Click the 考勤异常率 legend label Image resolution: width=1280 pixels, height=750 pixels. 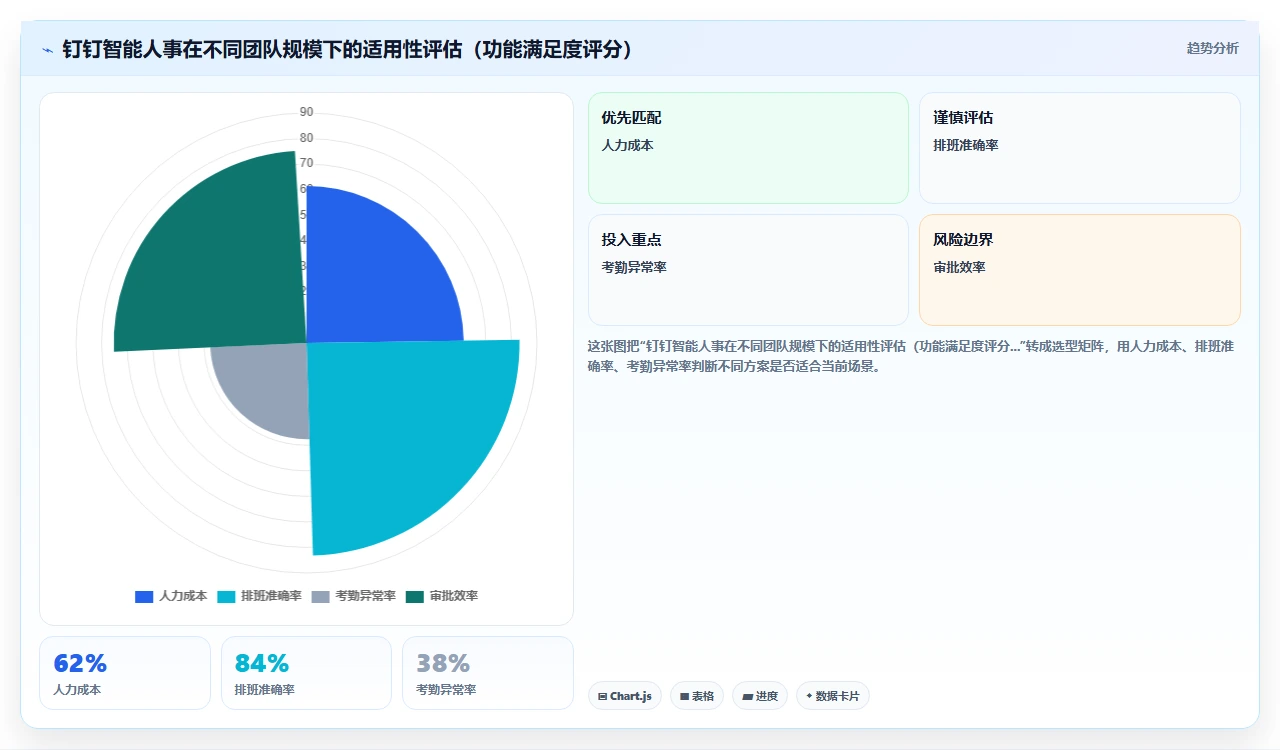click(365, 596)
